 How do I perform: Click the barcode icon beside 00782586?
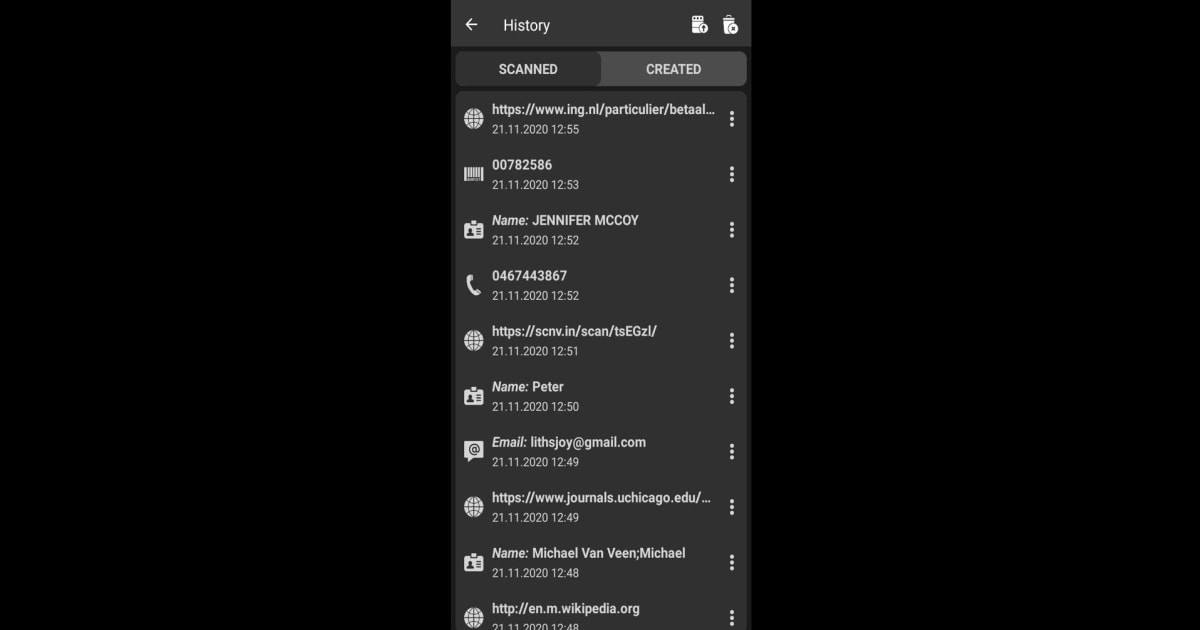[474, 174]
